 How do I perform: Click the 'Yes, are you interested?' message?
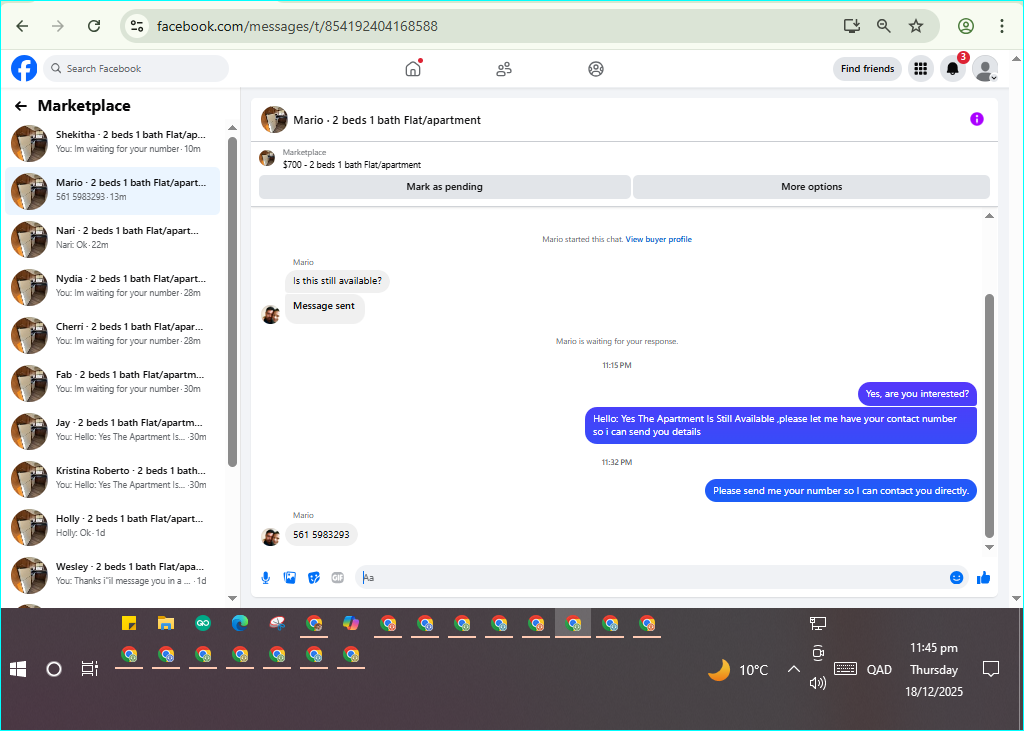[x=917, y=394]
